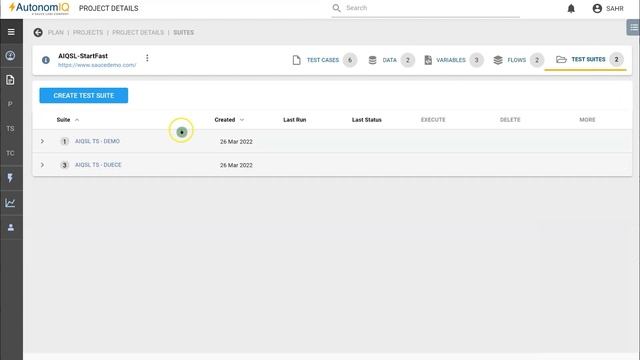Viewport: 640px width, 360px height.
Task: Click the count badge 3 on DUECE row
Action: coord(64,165)
